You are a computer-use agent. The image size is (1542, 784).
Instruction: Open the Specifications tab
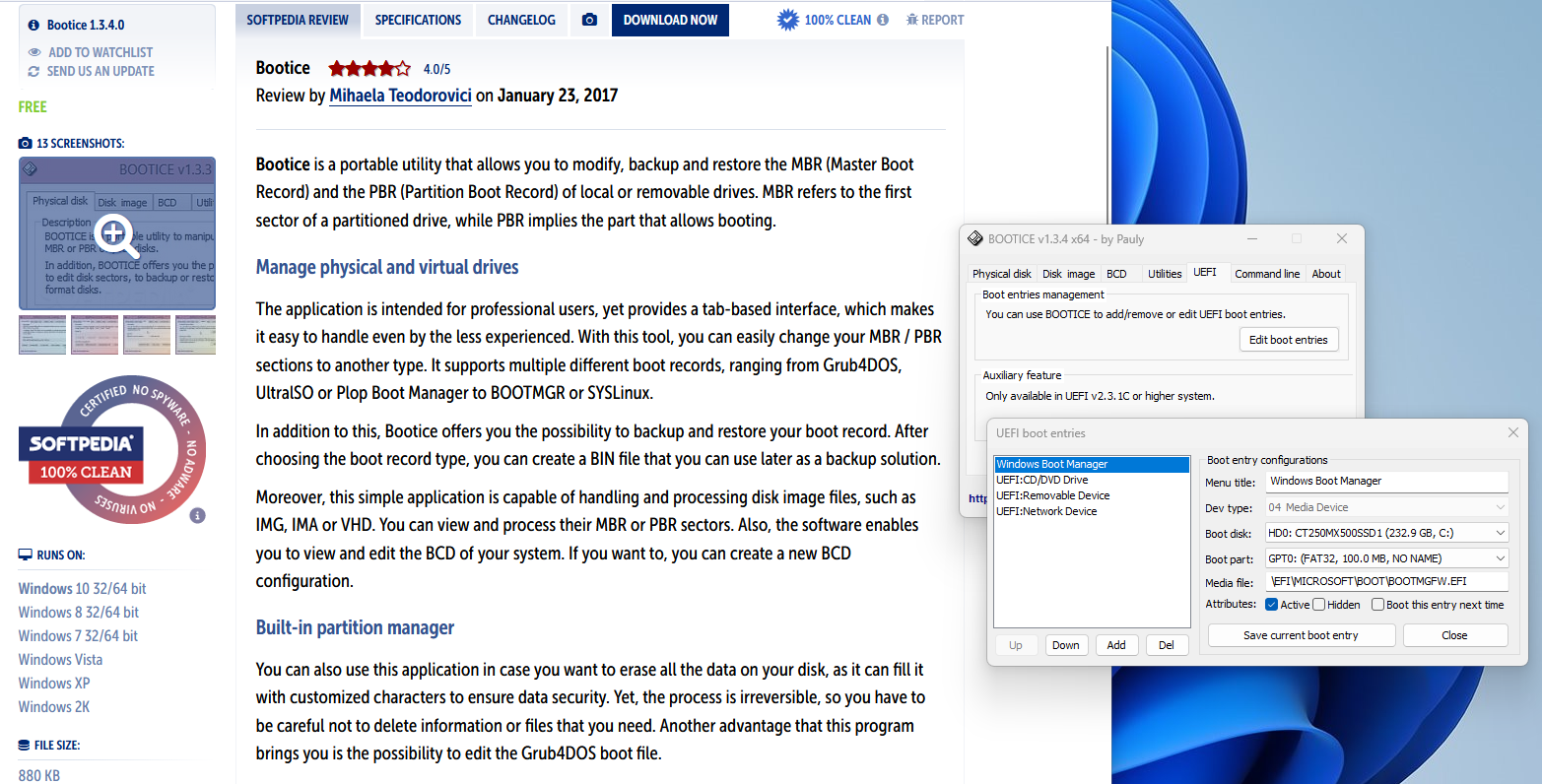click(x=418, y=20)
